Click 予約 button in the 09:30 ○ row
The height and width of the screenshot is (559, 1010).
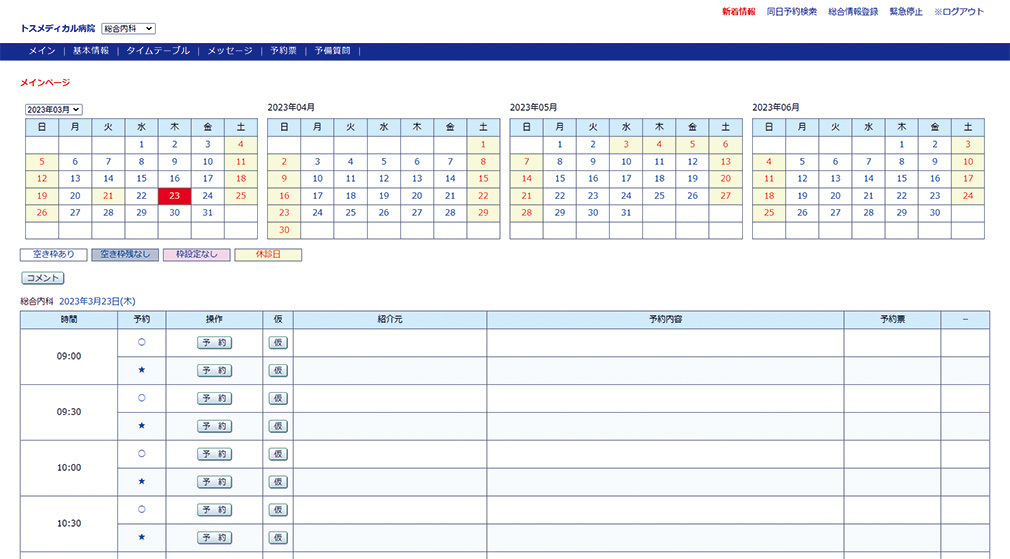click(214, 398)
